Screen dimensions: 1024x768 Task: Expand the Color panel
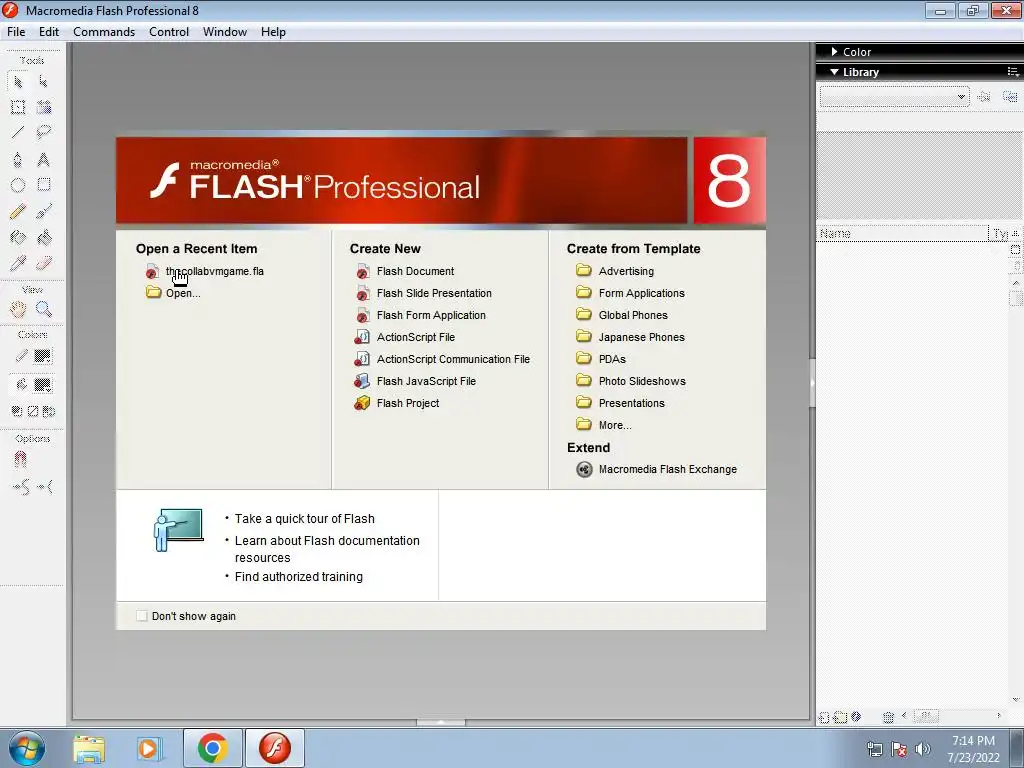tap(835, 52)
